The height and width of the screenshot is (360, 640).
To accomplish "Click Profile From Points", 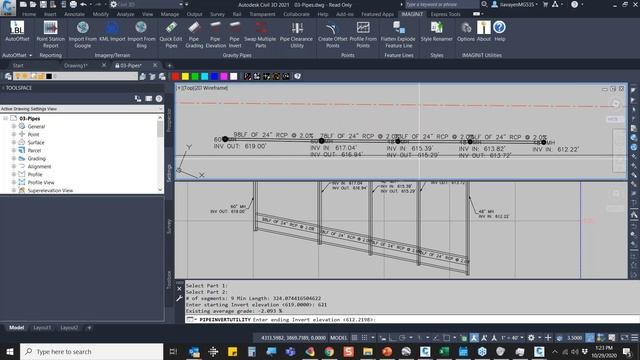I will tap(363, 35).
